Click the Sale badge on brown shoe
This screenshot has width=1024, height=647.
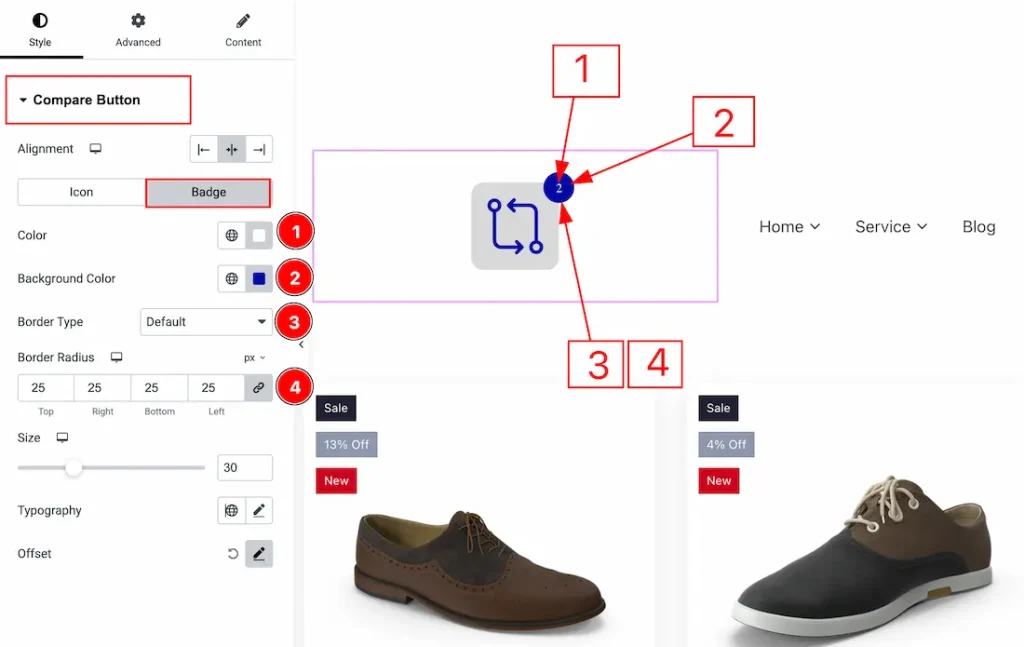tap(336, 408)
